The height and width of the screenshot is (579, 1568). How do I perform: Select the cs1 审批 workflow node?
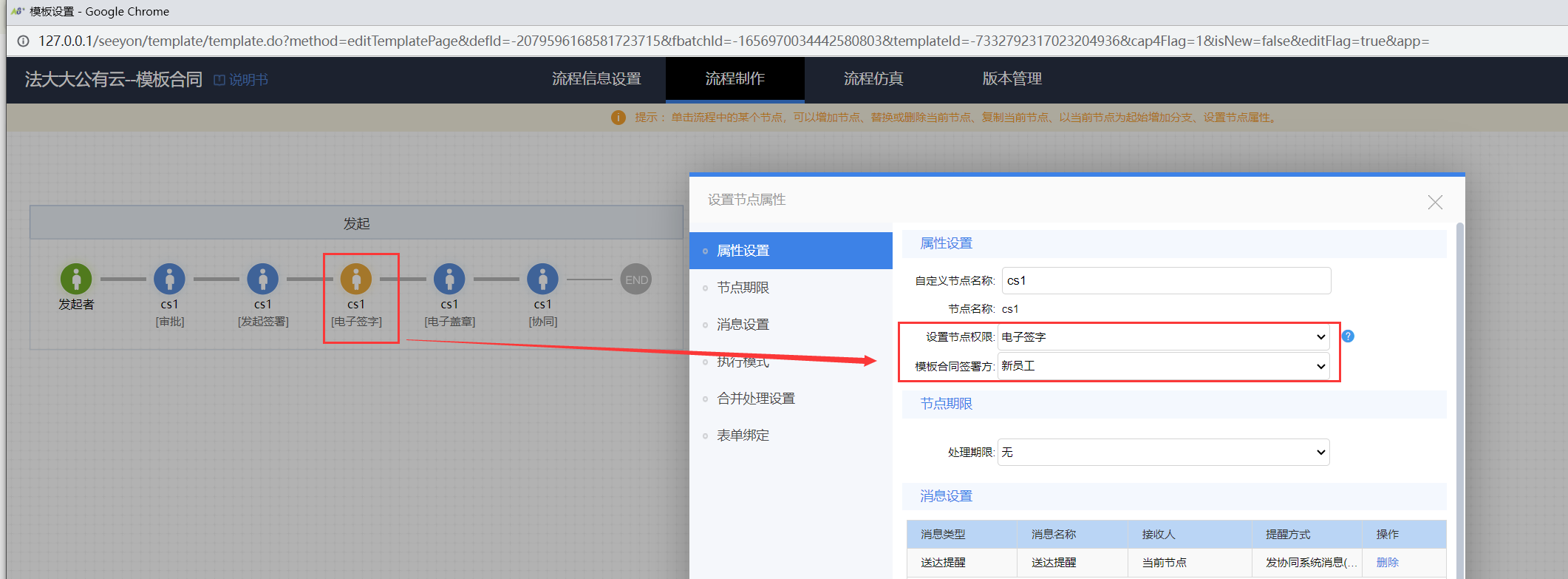[x=169, y=280]
